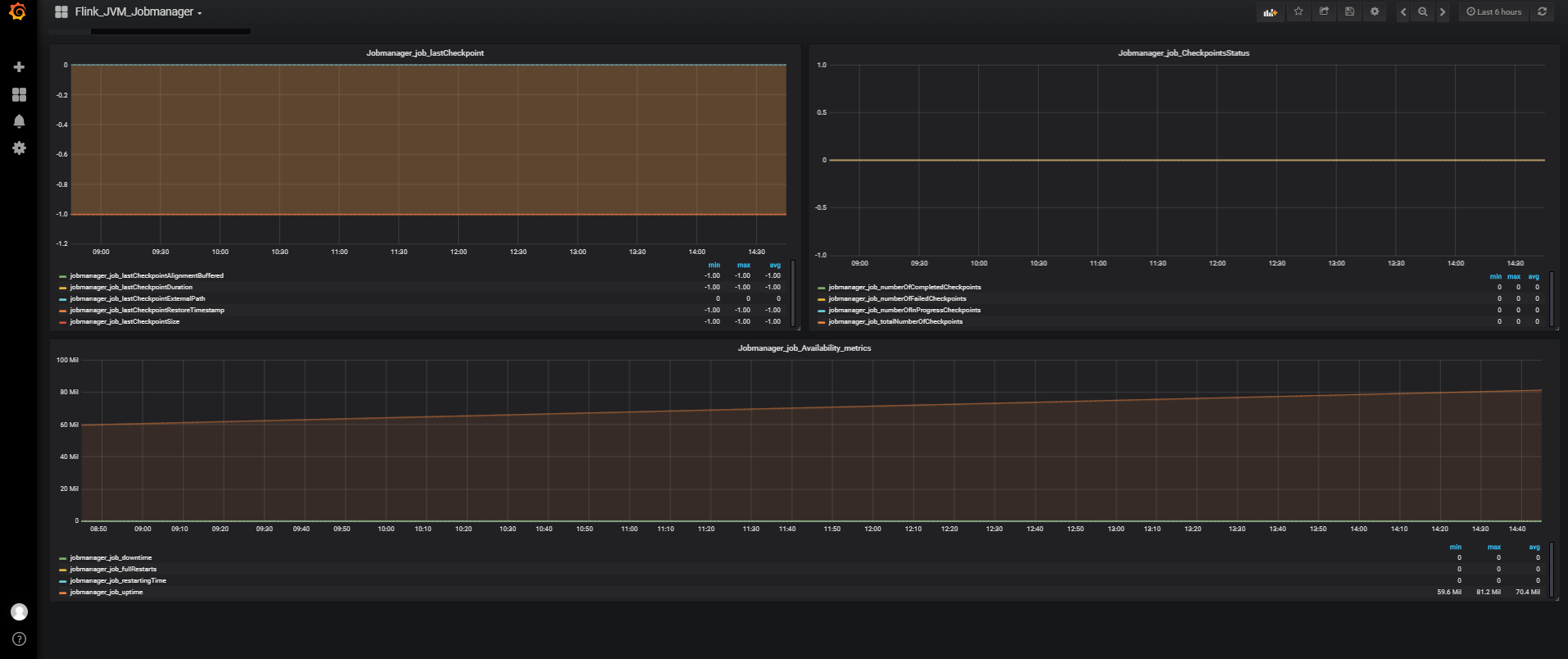The width and height of the screenshot is (1568, 659).
Task: Open color picker for lastCheckpointSize swatch
Action: (x=62, y=322)
